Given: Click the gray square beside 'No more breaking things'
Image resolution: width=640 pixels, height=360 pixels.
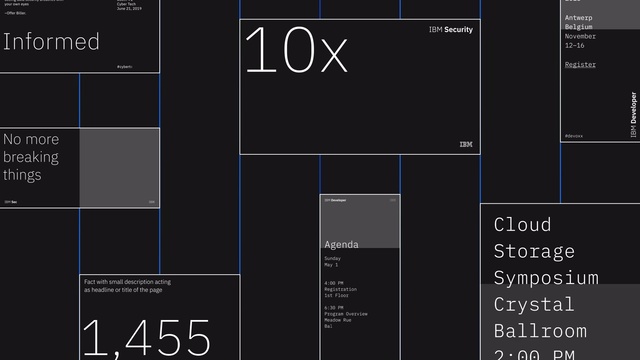Looking at the screenshot, I should 119,168.
